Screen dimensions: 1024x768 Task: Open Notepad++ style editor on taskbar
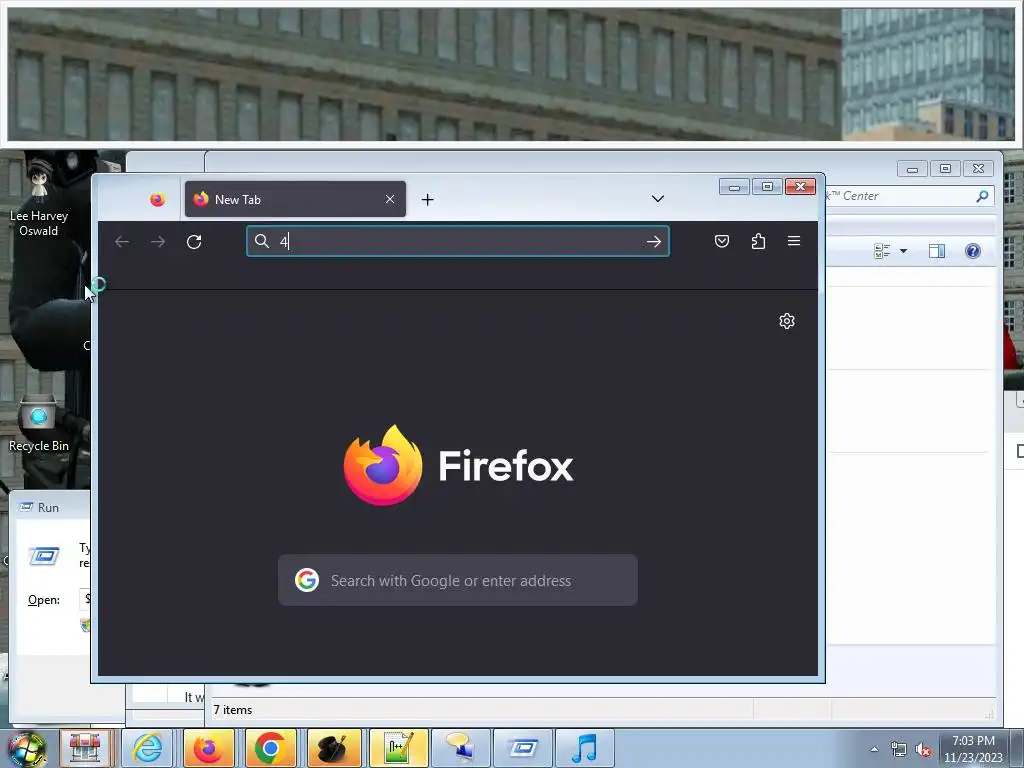click(x=398, y=748)
